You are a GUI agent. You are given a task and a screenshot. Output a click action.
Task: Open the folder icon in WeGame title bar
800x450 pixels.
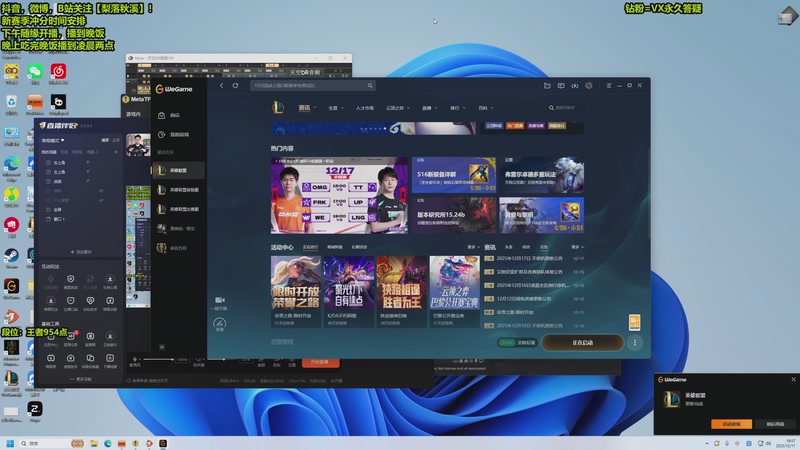pyautogui.click(x=547, y=85)
